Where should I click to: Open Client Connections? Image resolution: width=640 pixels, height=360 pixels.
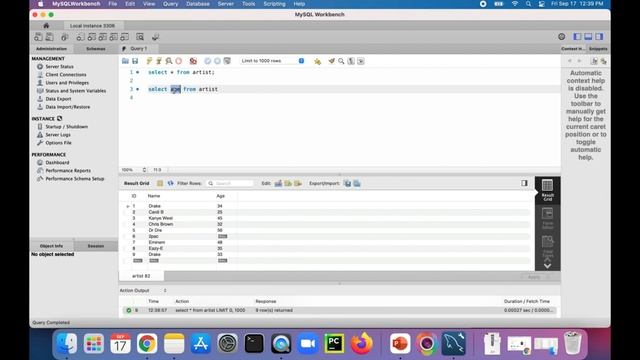66,75
